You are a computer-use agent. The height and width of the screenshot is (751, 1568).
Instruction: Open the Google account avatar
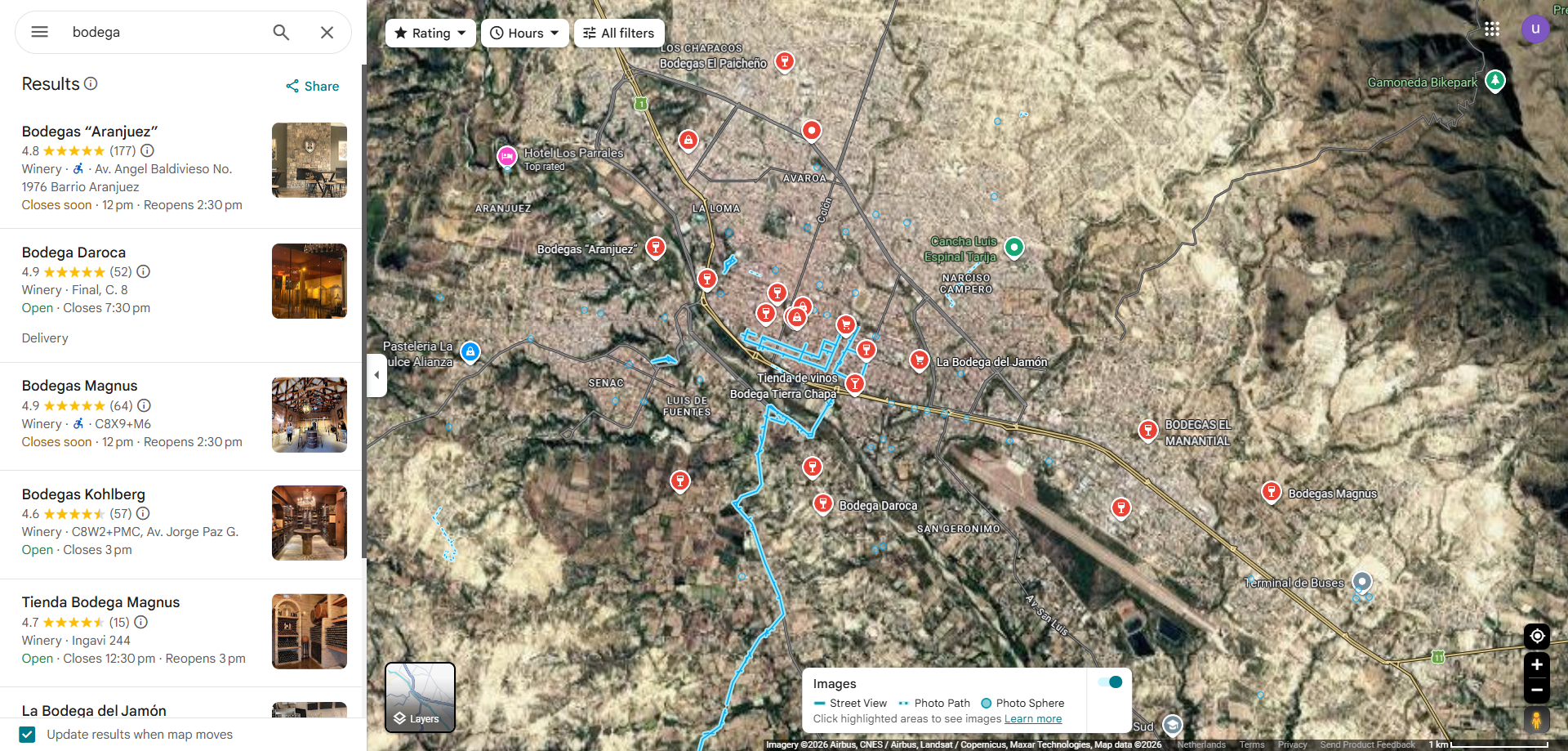coord(1535,29)
